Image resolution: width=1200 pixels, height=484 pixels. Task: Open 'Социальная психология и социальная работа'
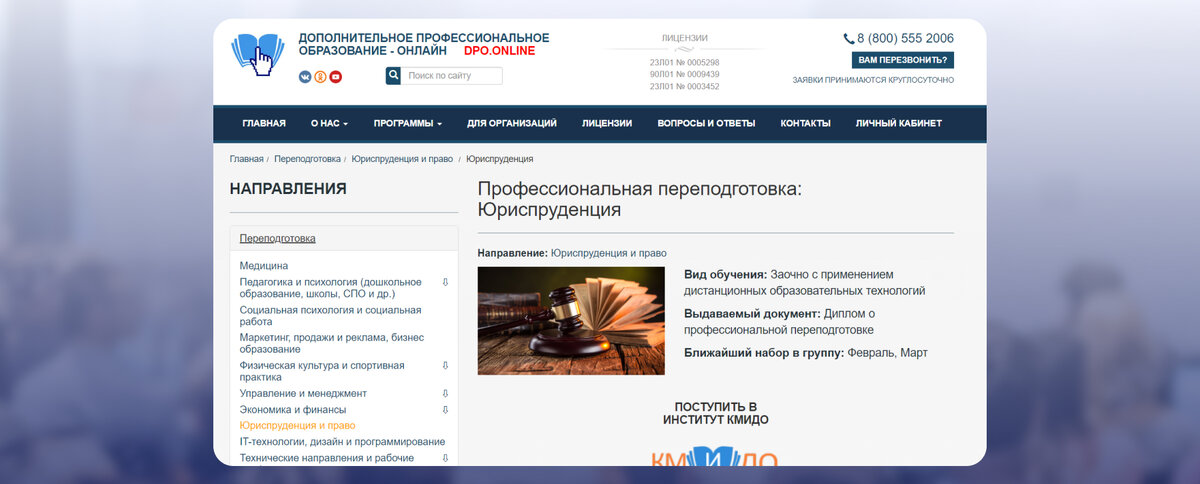331,316
